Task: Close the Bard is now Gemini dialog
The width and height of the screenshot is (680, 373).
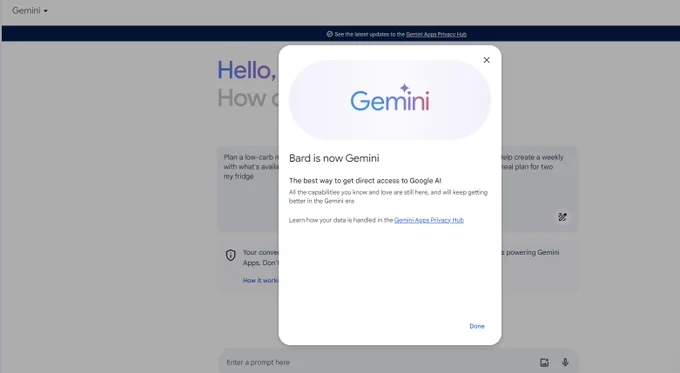Action: coord(486,60)
